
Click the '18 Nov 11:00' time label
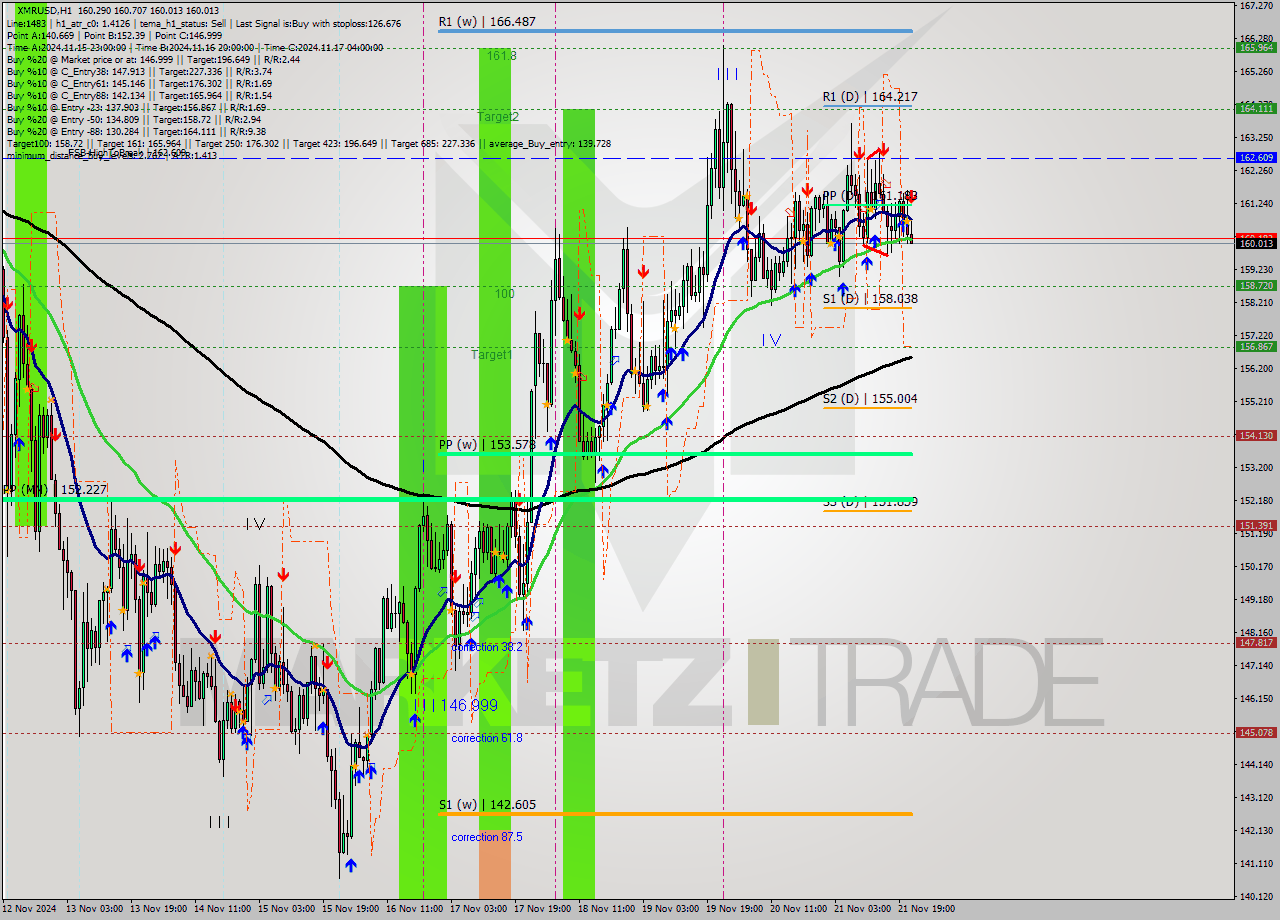click(606, 909)
